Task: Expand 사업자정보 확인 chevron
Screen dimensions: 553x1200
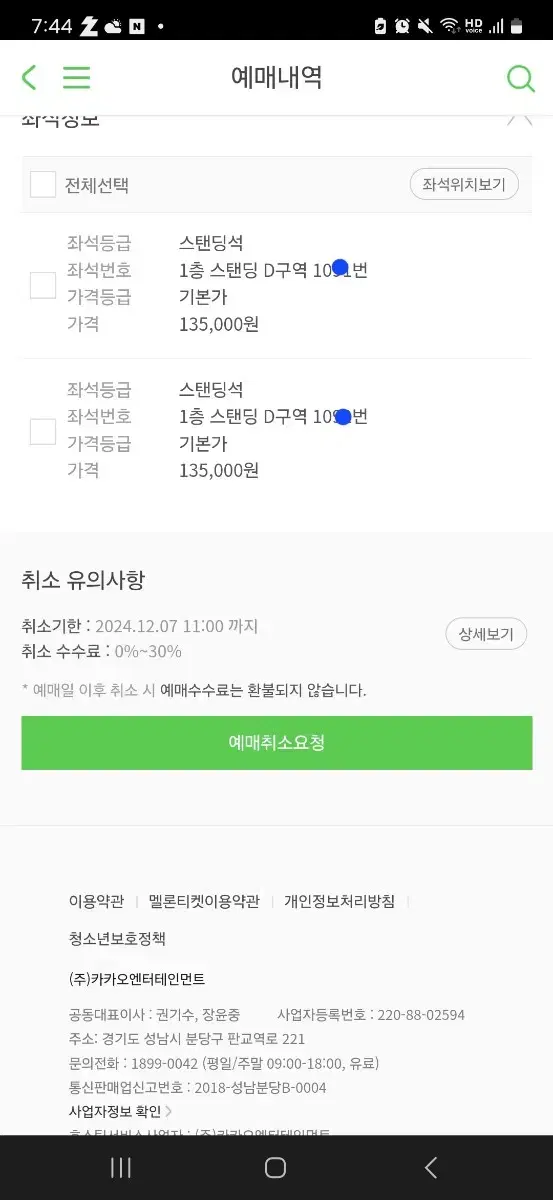Action: click(x=169, y=1111)
